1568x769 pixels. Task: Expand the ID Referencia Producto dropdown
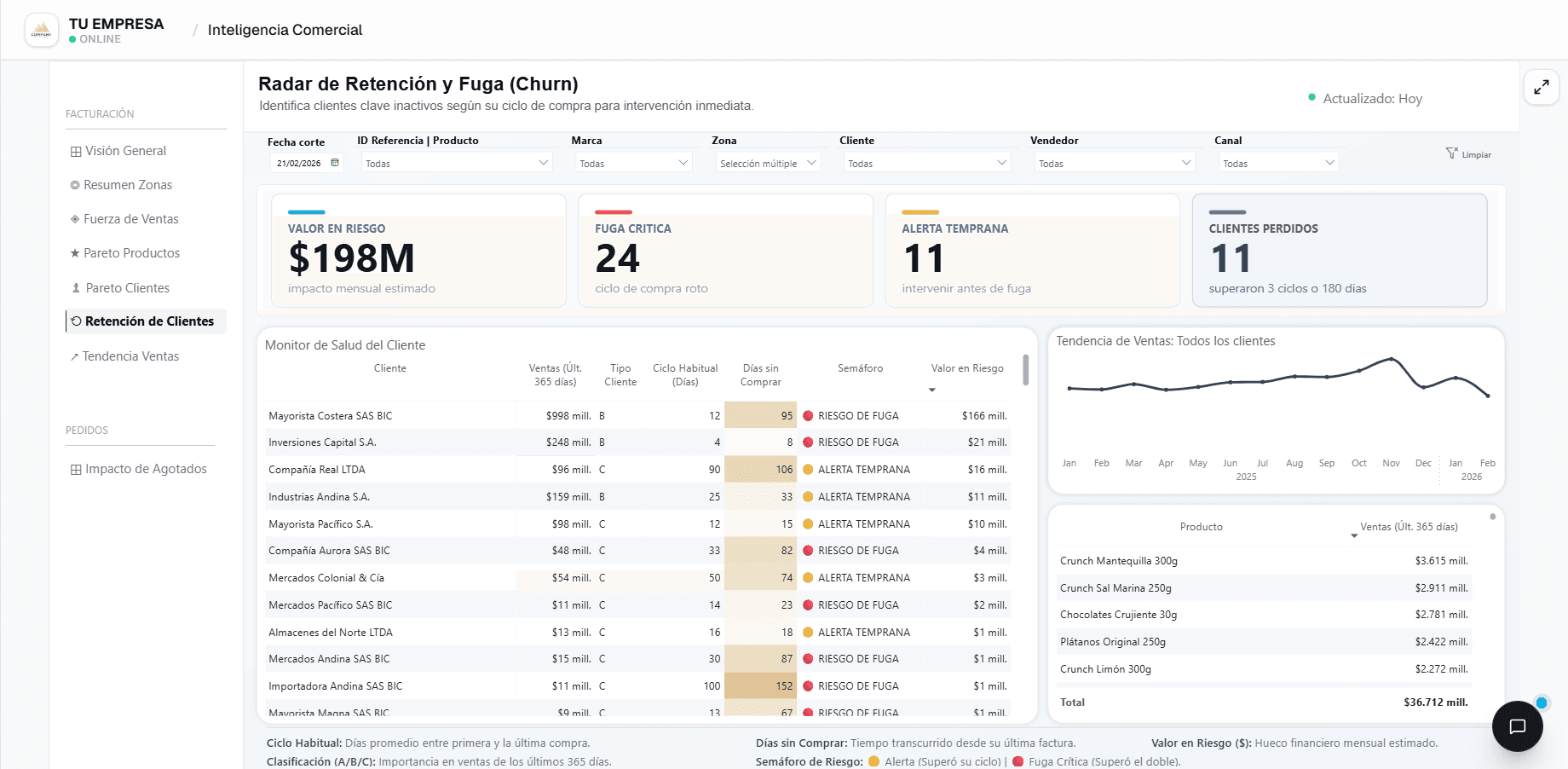(x=457, y=163)
